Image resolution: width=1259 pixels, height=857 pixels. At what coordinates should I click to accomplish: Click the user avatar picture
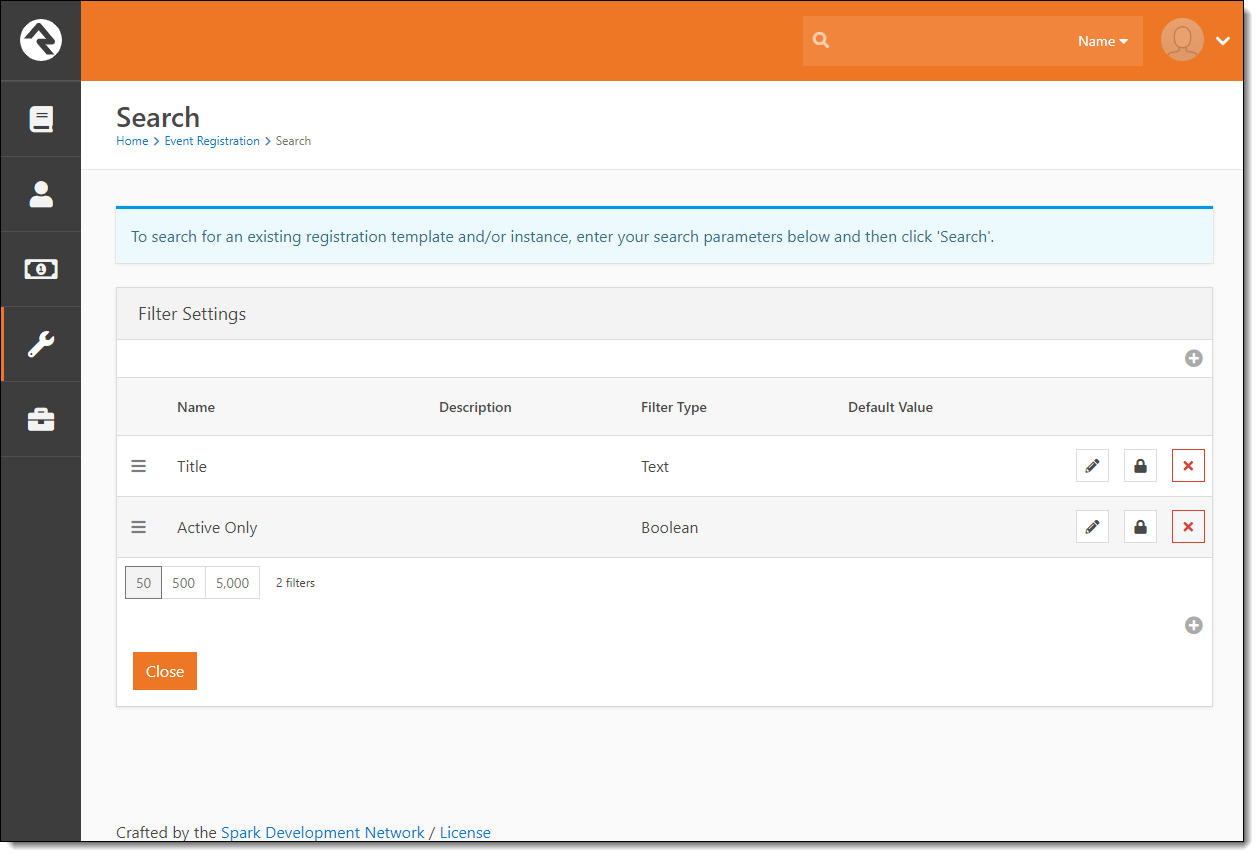coord(1182,40)
